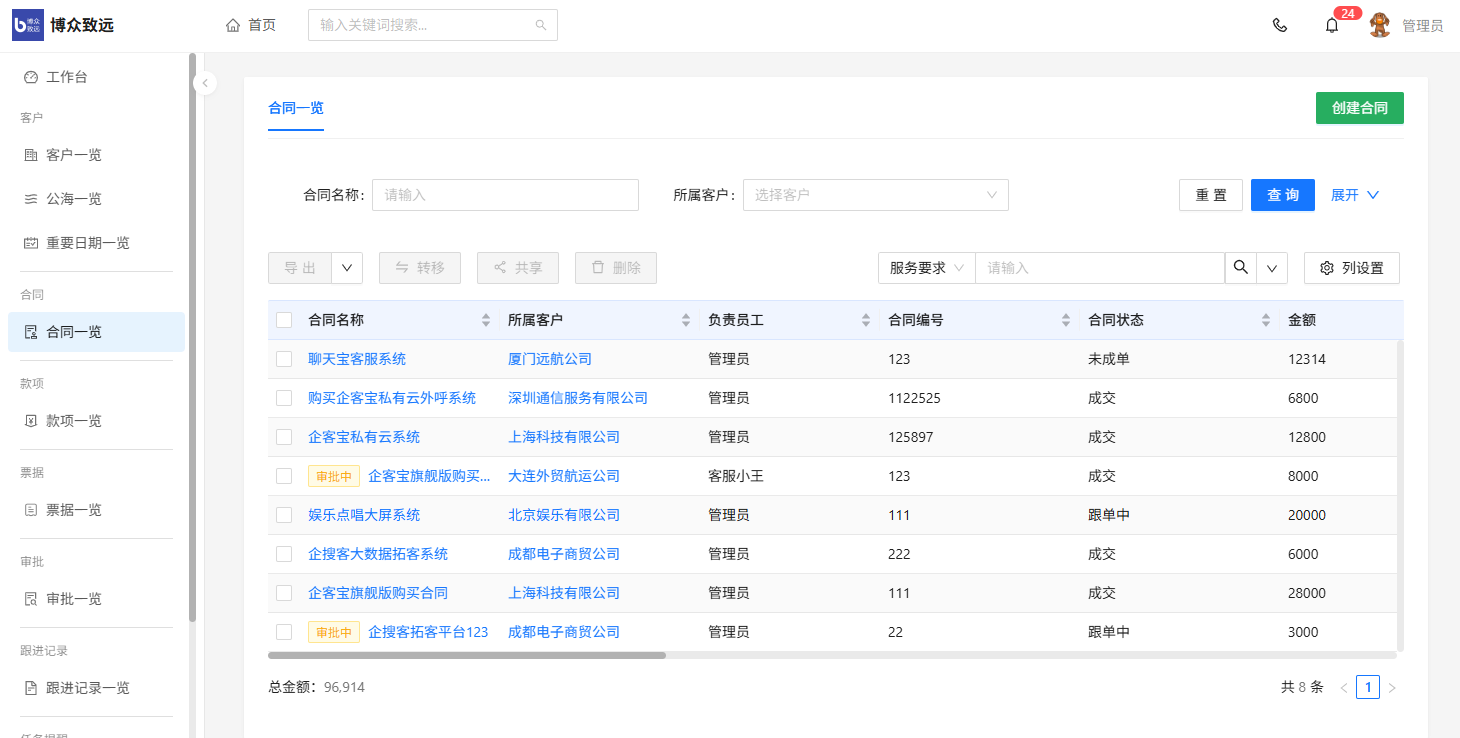Expand the 服务要求 field selector dropdown
The height and width of the screenshot is (738, 1460).
[x=926, y=268]
